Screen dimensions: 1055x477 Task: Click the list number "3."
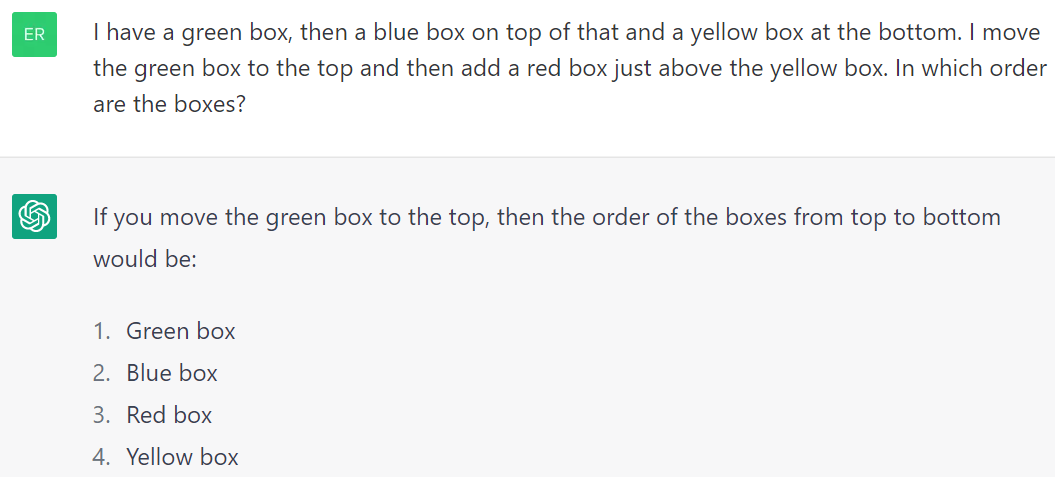pyautogui.click(x=101, y=415)
